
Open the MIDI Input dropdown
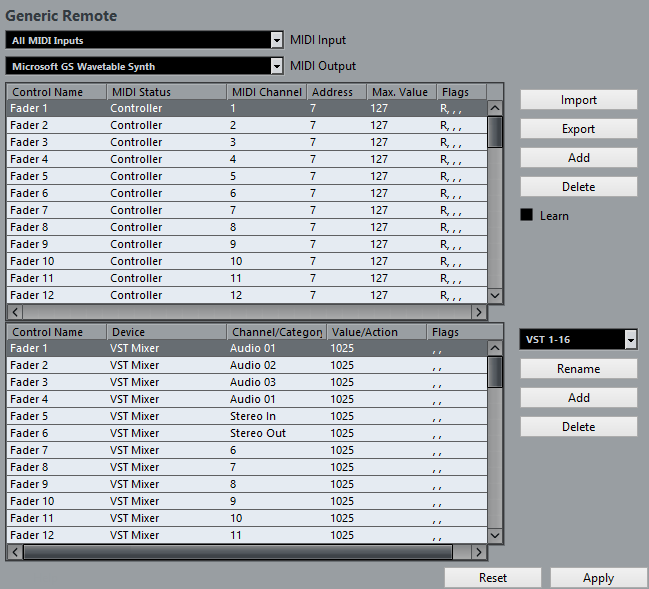[x=144, y=40]
